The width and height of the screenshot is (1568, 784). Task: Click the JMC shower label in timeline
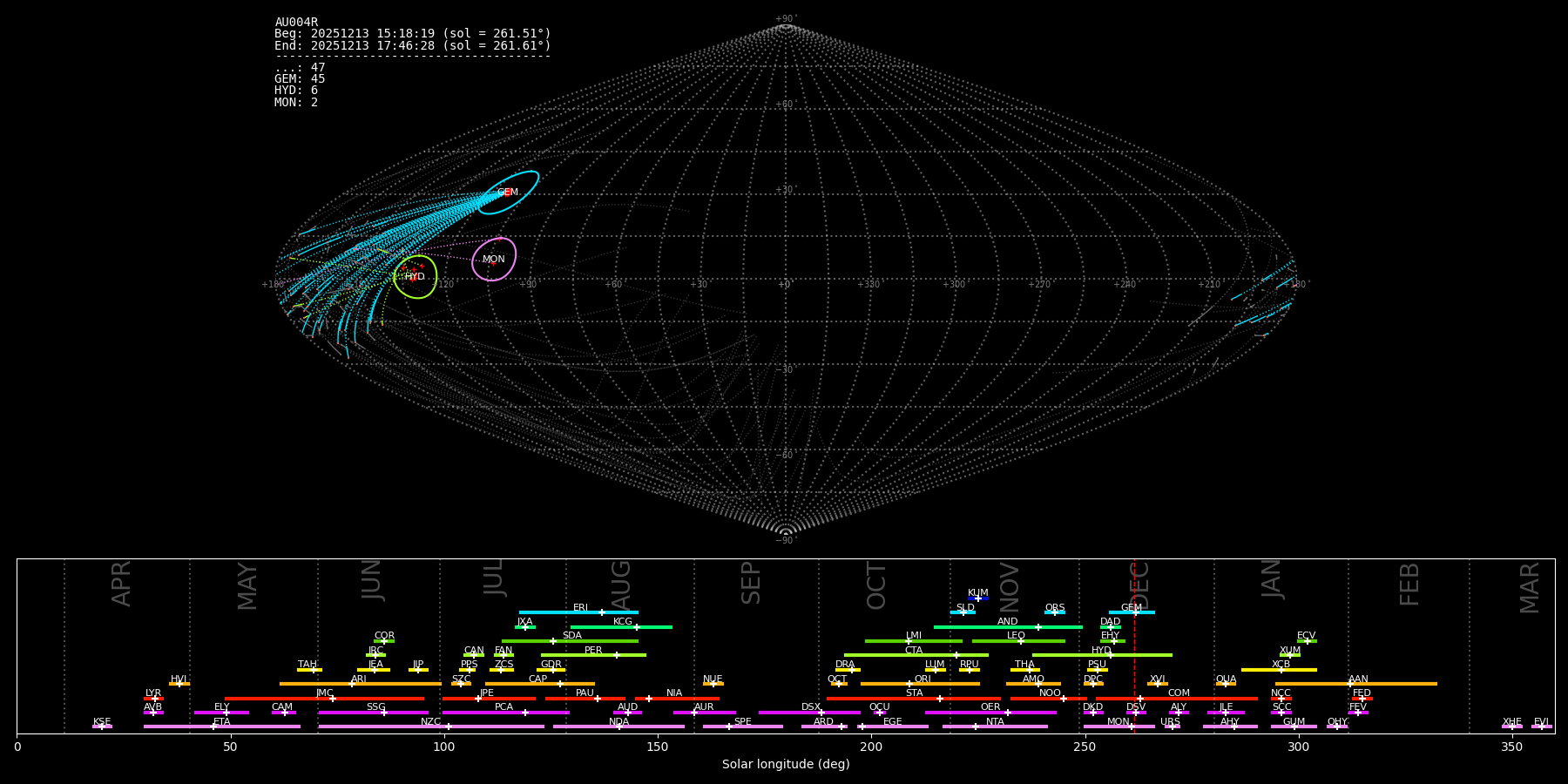[324, 693]
